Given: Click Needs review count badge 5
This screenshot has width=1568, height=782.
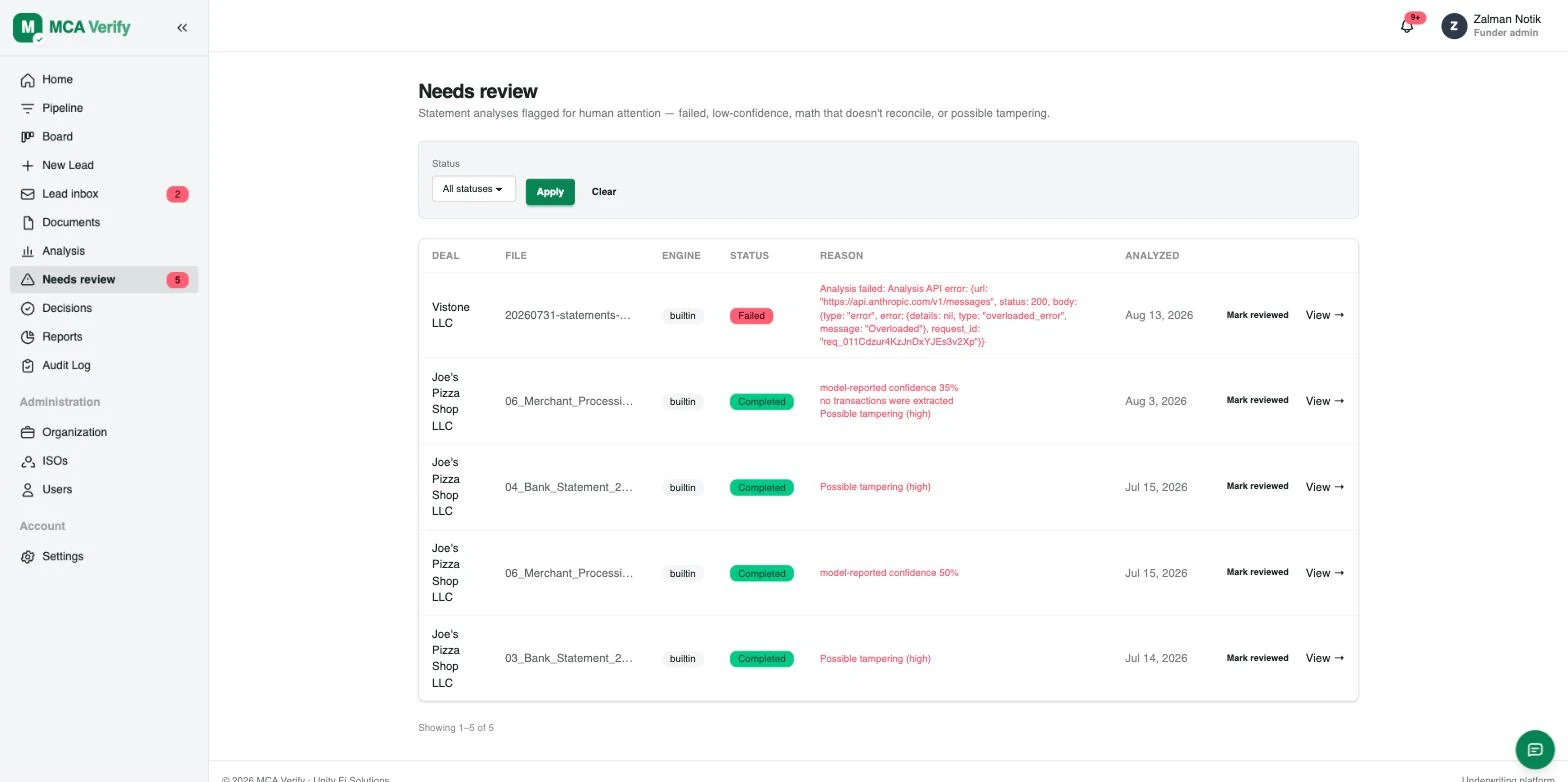Looking at the screenshot, I should click(x=177, y=280).
